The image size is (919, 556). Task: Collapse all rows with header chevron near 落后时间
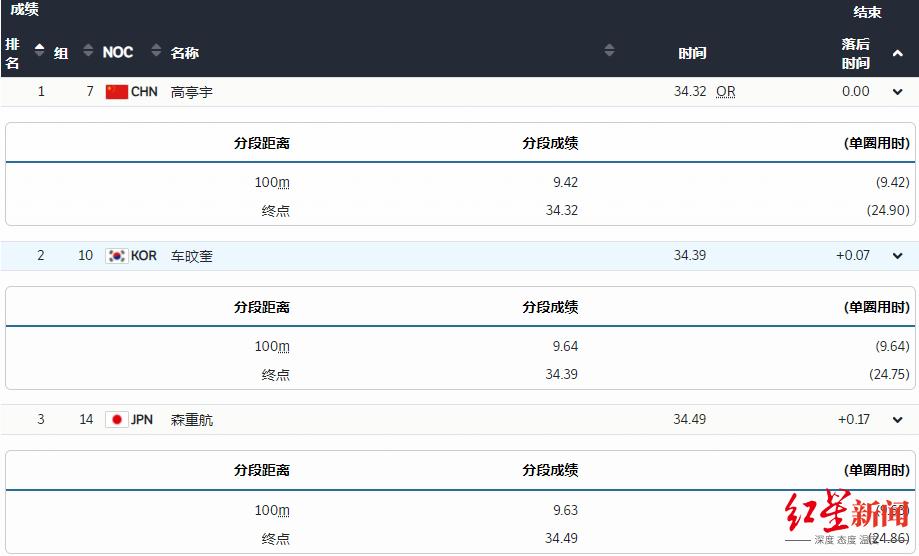point(897,53)
